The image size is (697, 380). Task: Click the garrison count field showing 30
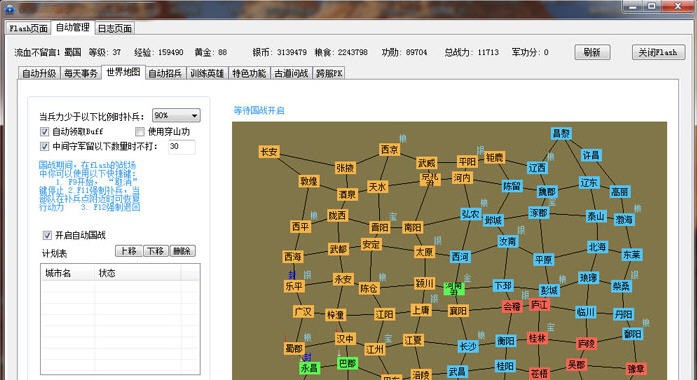[181, 147]
